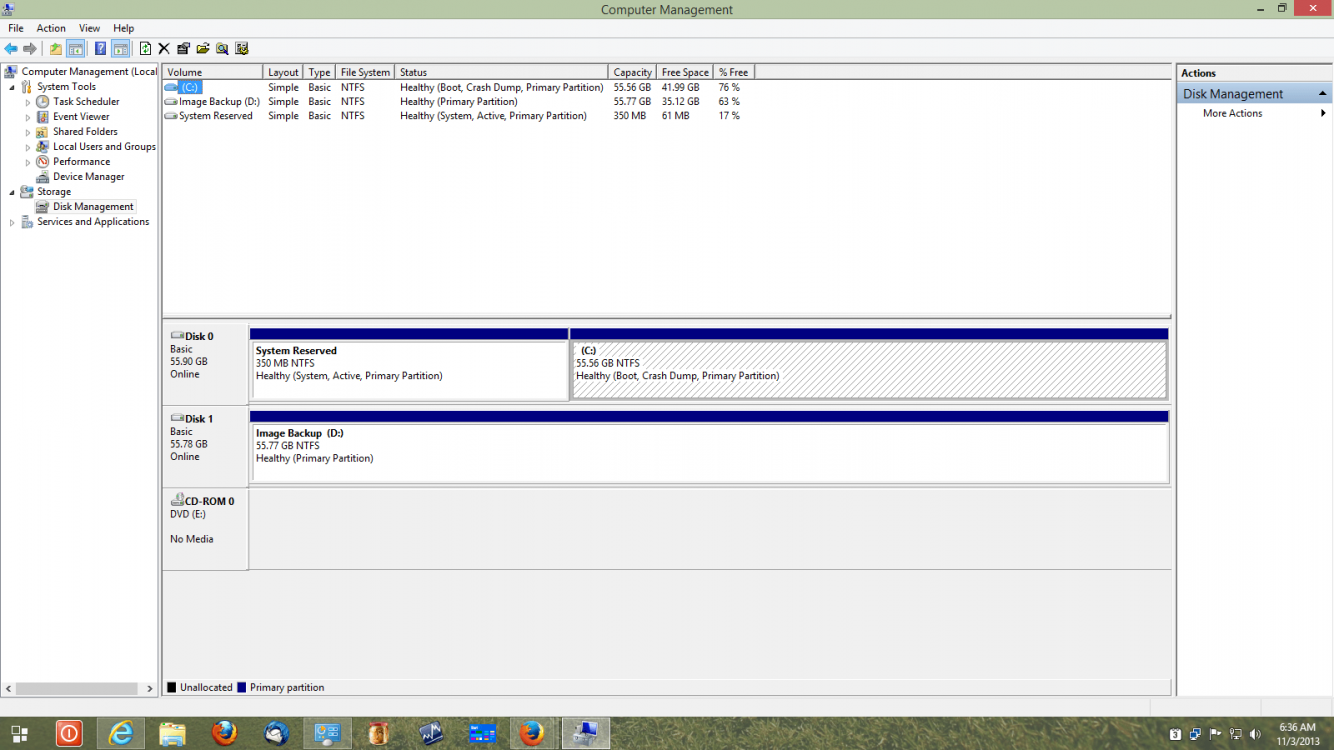Select (C:) volume row in list

457,88
